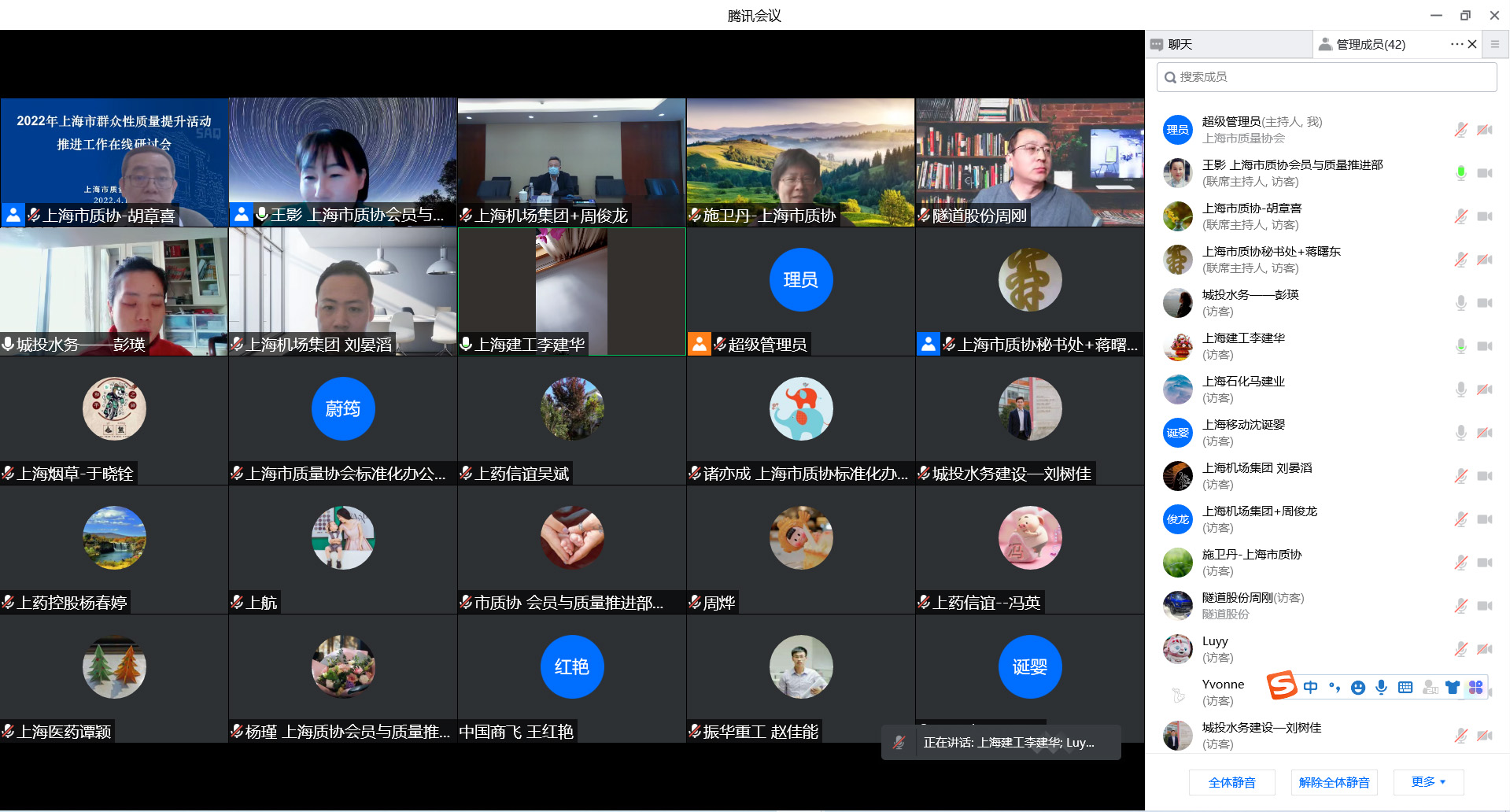Select 城投水务——彭瑛 video tile

114,291
